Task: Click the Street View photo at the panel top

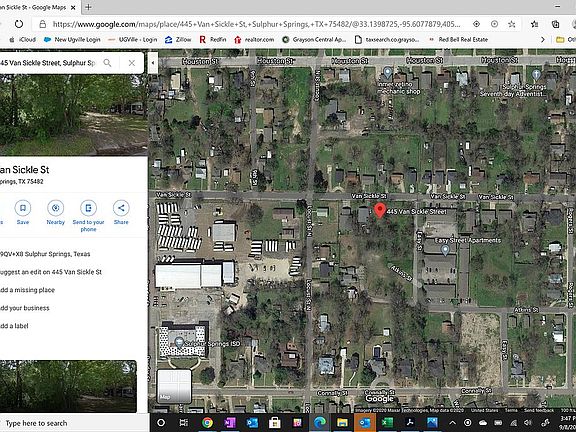Action: click(73, 115)
